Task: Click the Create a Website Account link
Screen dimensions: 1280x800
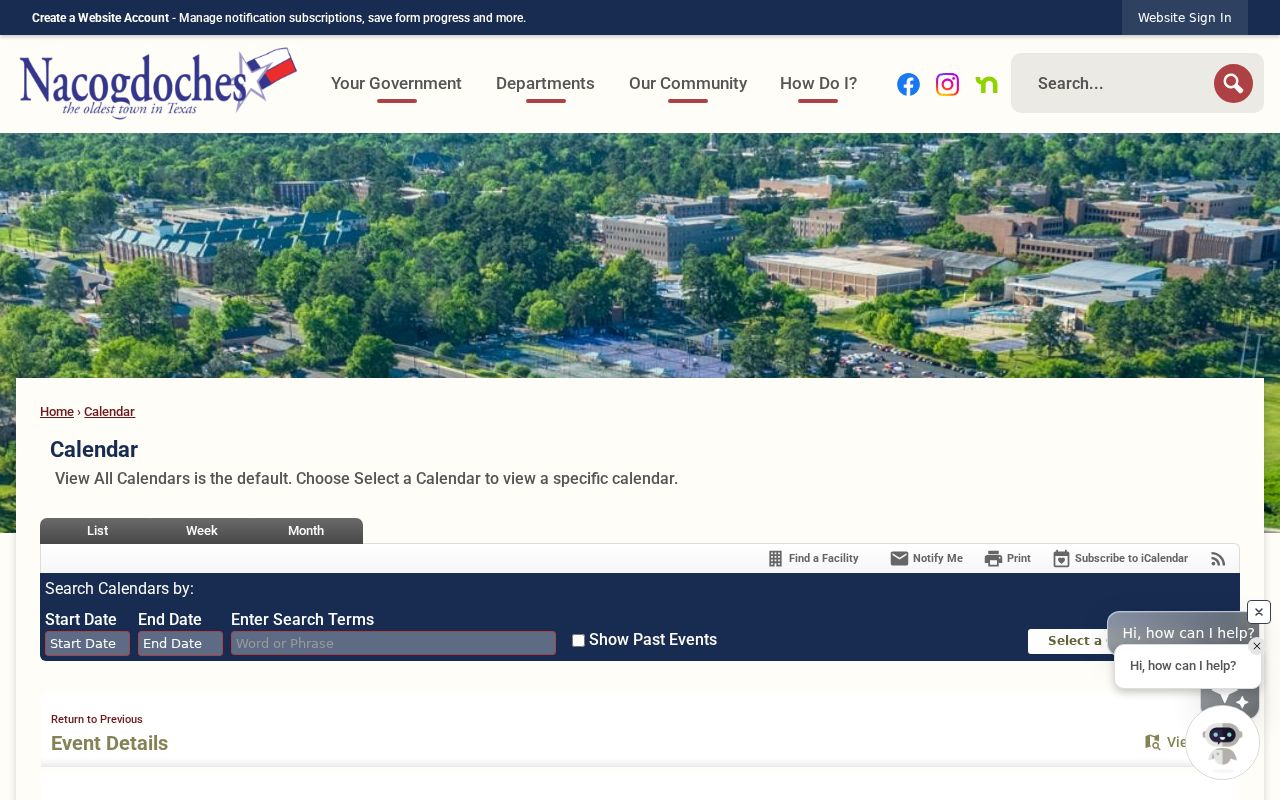Action: pos(100,18)
